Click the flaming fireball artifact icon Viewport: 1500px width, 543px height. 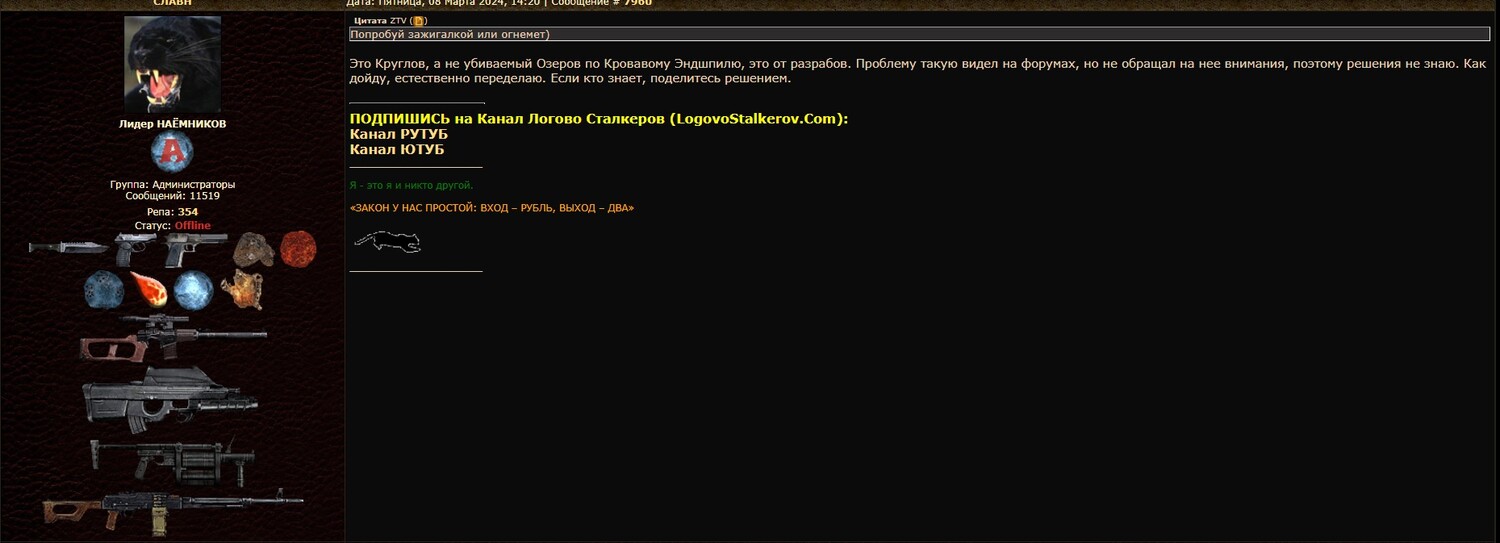click(x=149, y=289)
